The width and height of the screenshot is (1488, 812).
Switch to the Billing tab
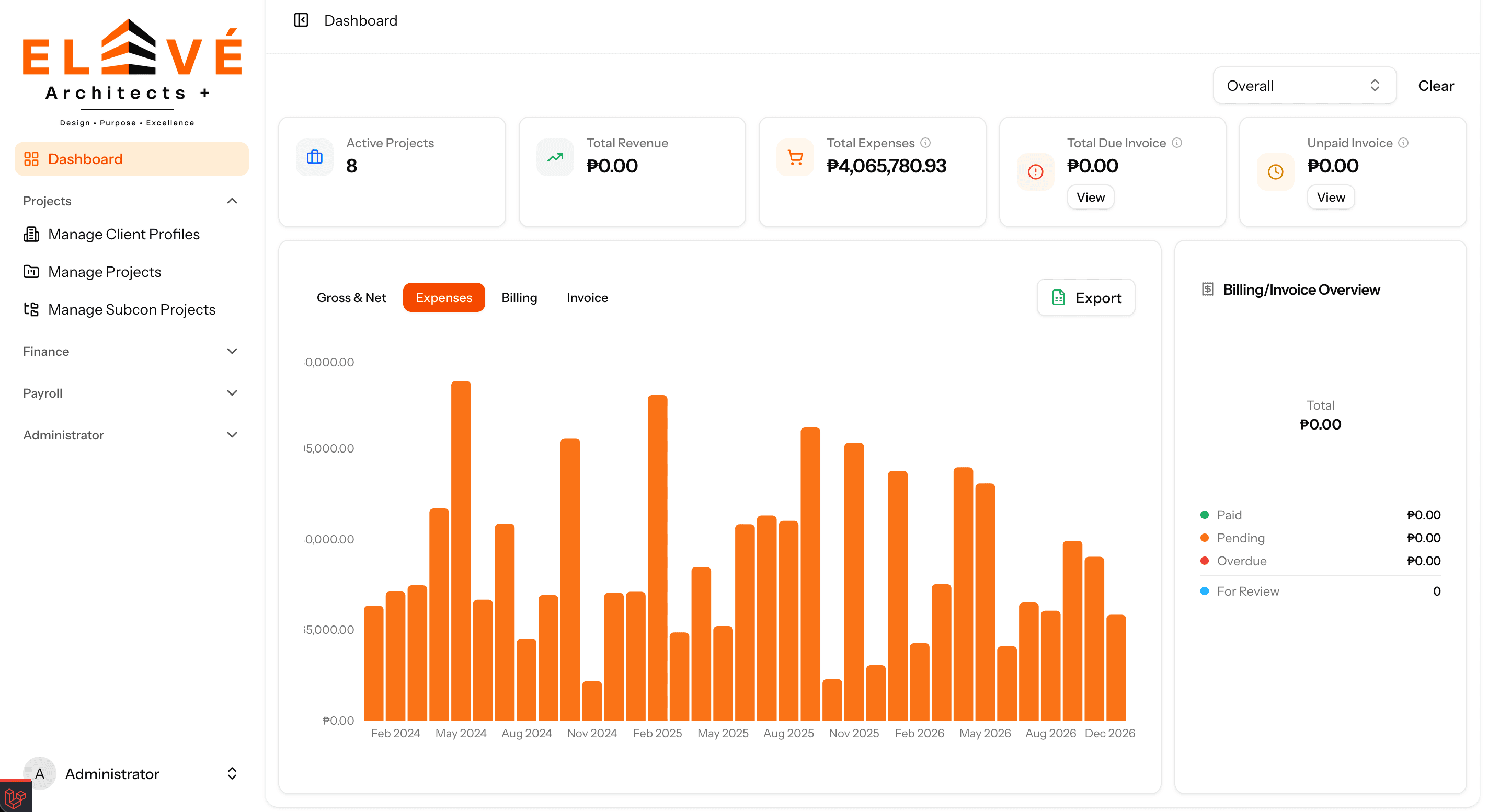pyautogui.click(x=519, y=298)
